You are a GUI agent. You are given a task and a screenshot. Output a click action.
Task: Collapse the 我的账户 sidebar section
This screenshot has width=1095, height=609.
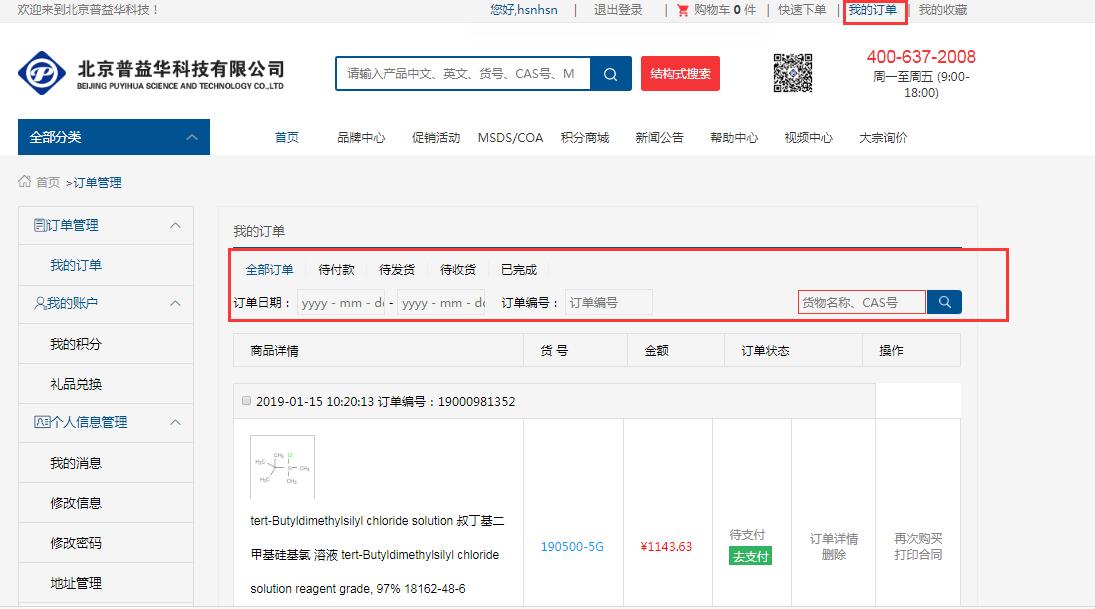click(x=175, y=303)
